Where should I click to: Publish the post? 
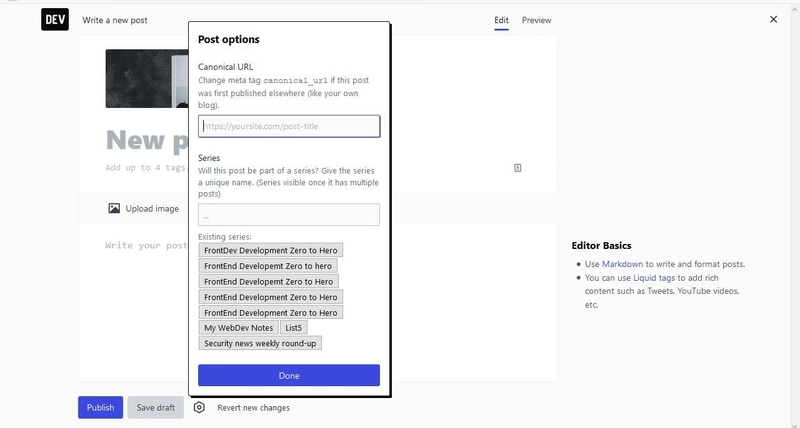[101, 407]
